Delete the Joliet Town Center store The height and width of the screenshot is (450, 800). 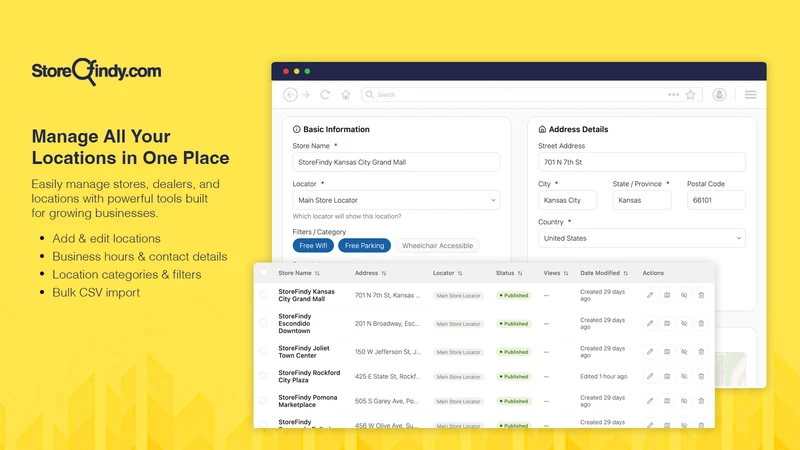click(x=702, y=352)
